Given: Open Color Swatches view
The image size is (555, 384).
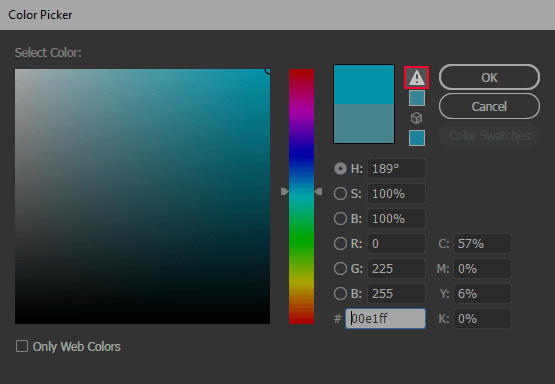Looking at the screenshot, I should 489,135.
